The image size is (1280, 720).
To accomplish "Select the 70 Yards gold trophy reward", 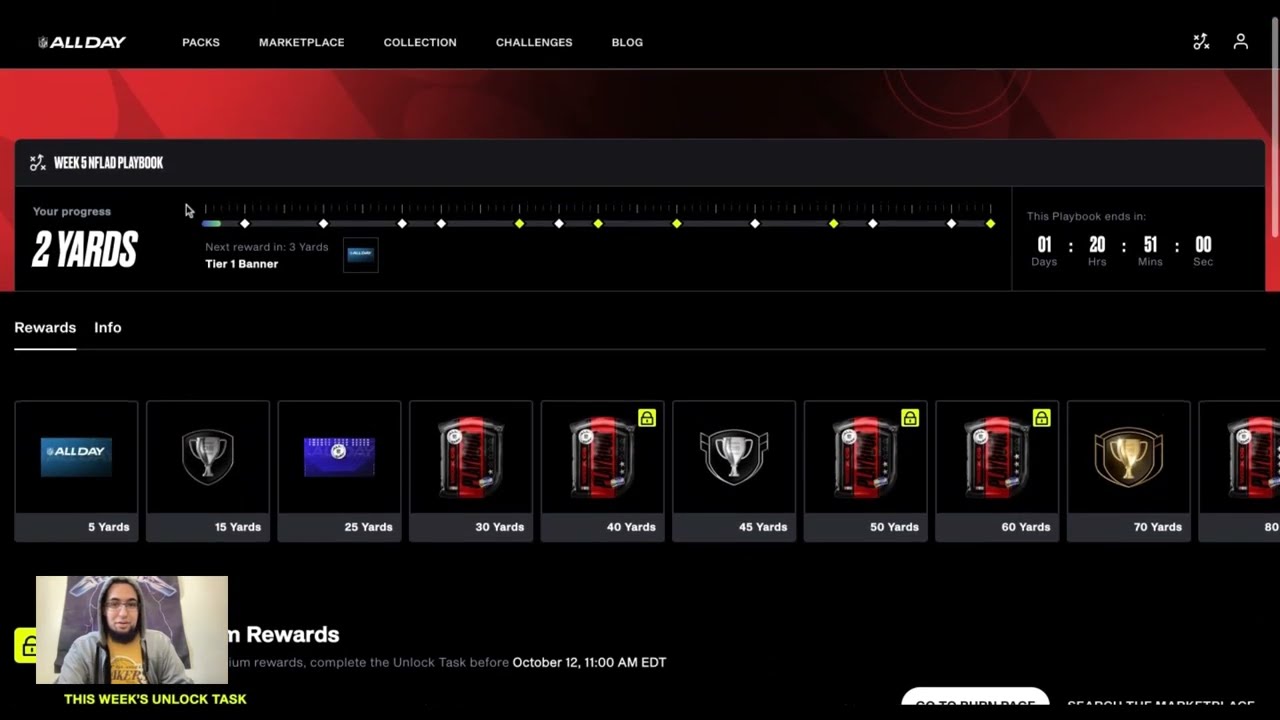I will (x=1128, y=471).
